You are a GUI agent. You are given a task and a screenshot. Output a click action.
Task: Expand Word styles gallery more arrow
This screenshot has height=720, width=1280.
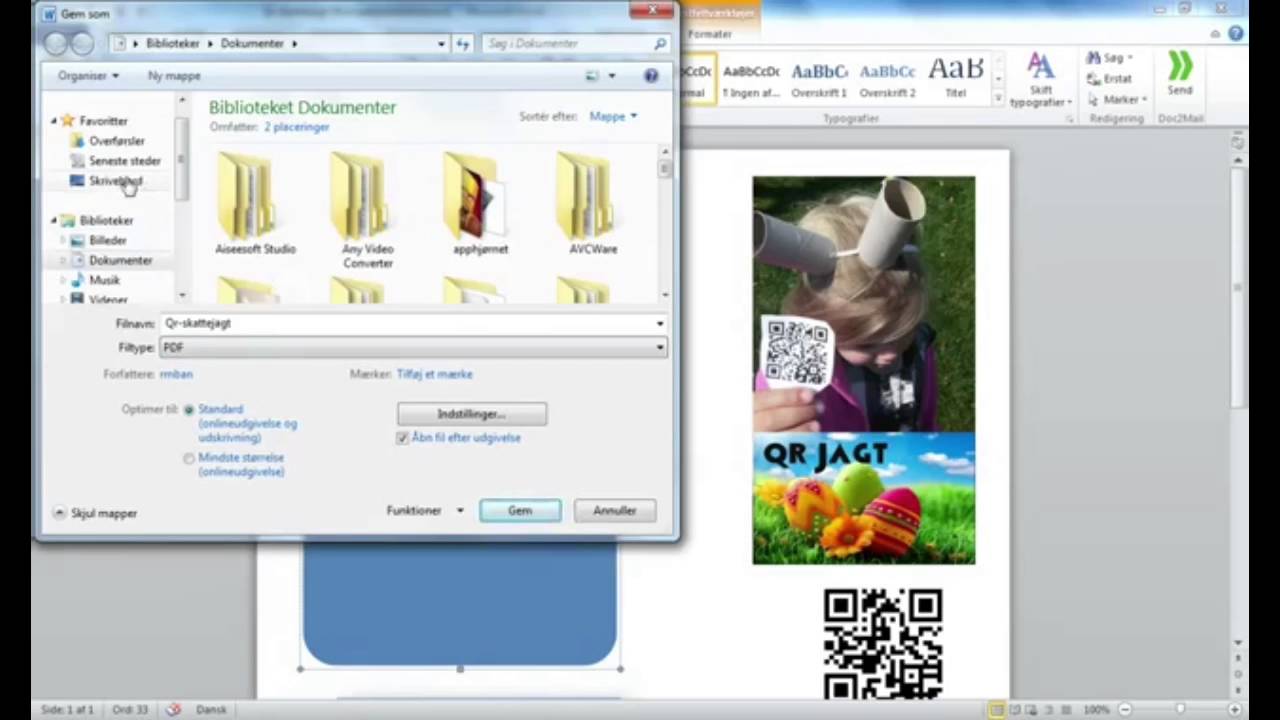point(998,98)
